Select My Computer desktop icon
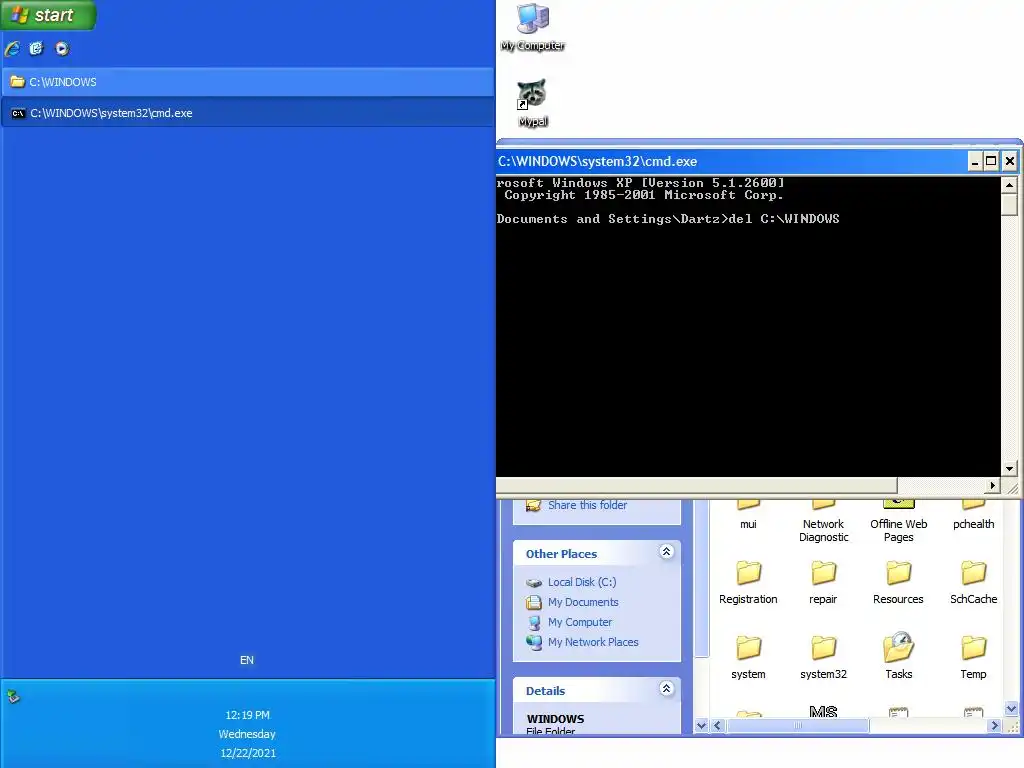 pyautogui.click(x=533, y=27)
